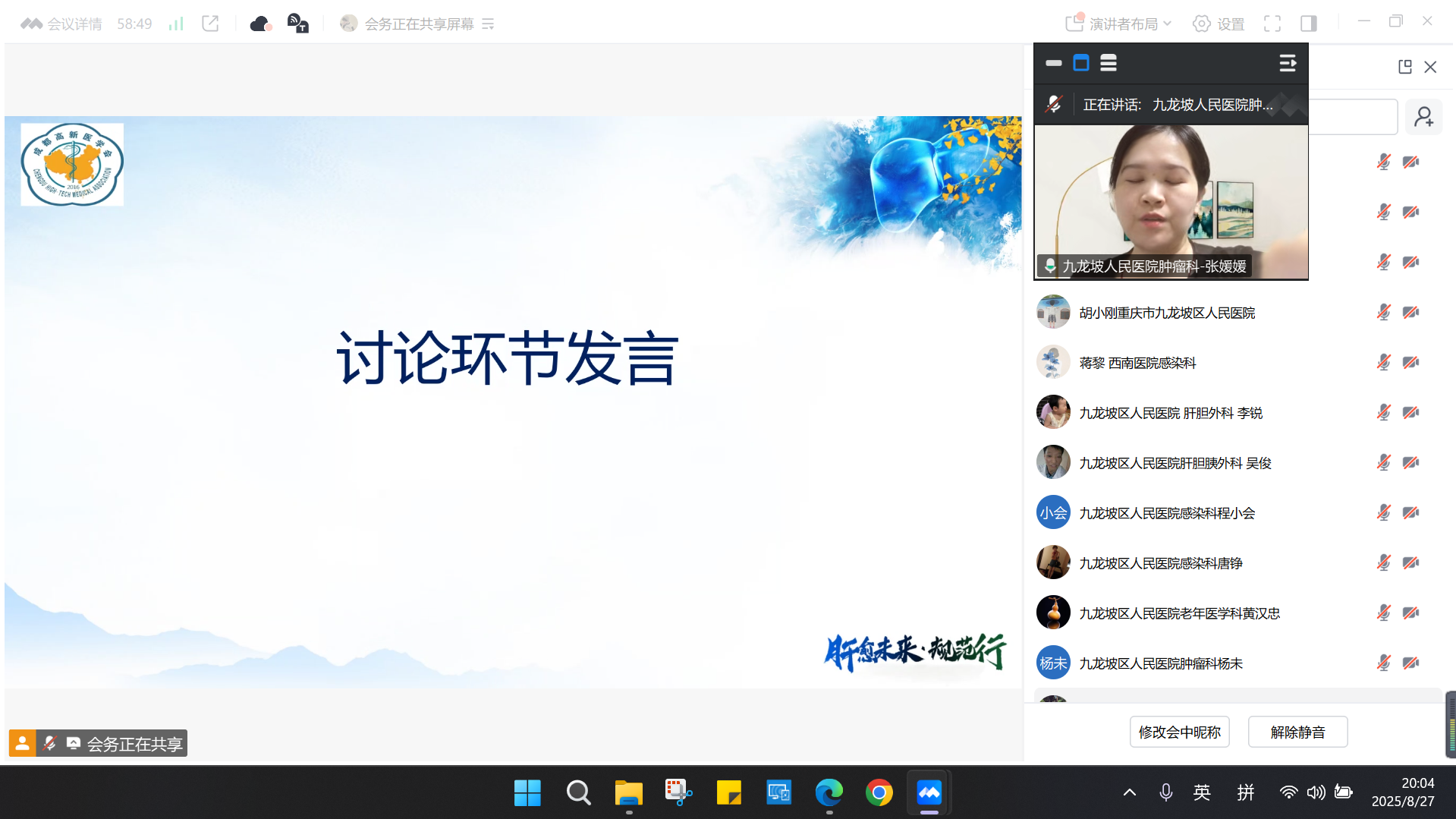Open cloud recording status icon

pyautogui.click(x=261, y=24)
